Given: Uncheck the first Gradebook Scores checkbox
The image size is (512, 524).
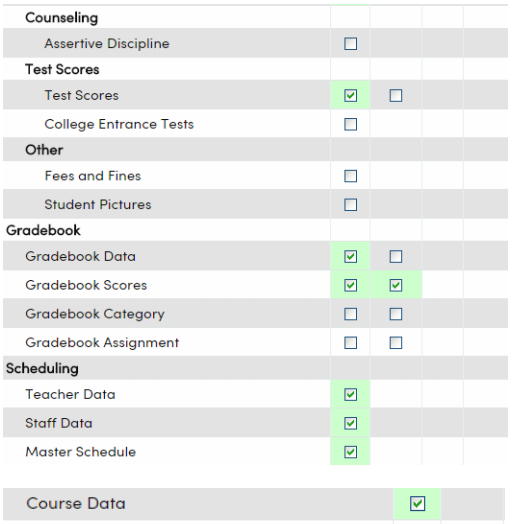Looking at the screenshot, I should pyautogui.click(x=351, y=285).
